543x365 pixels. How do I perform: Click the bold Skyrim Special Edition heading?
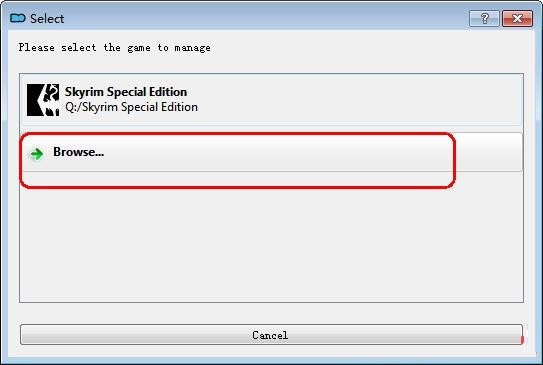pos(126,92)
